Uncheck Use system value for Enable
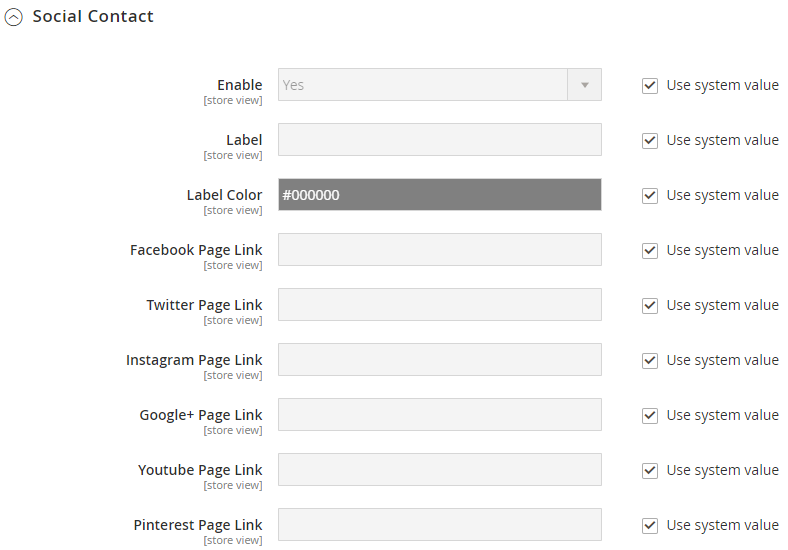 click(x=650, y=85)
